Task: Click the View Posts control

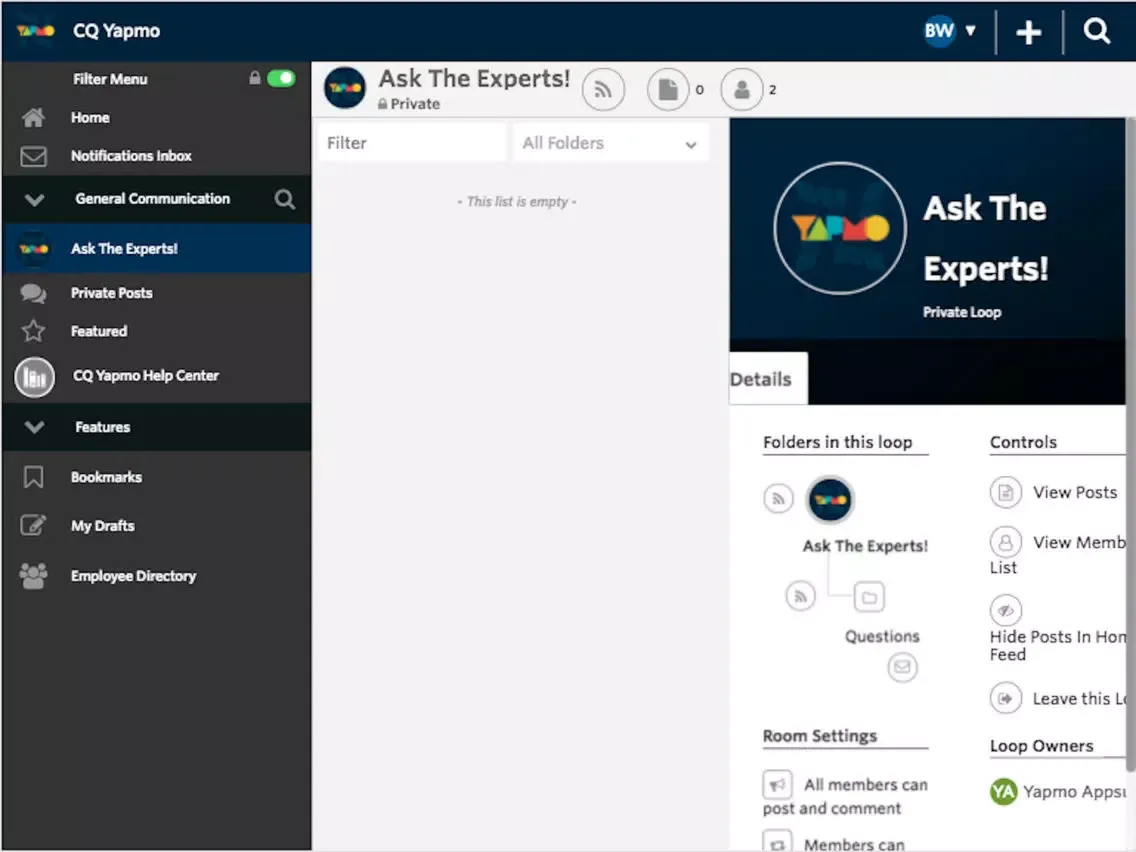Action: (1074, 492)
